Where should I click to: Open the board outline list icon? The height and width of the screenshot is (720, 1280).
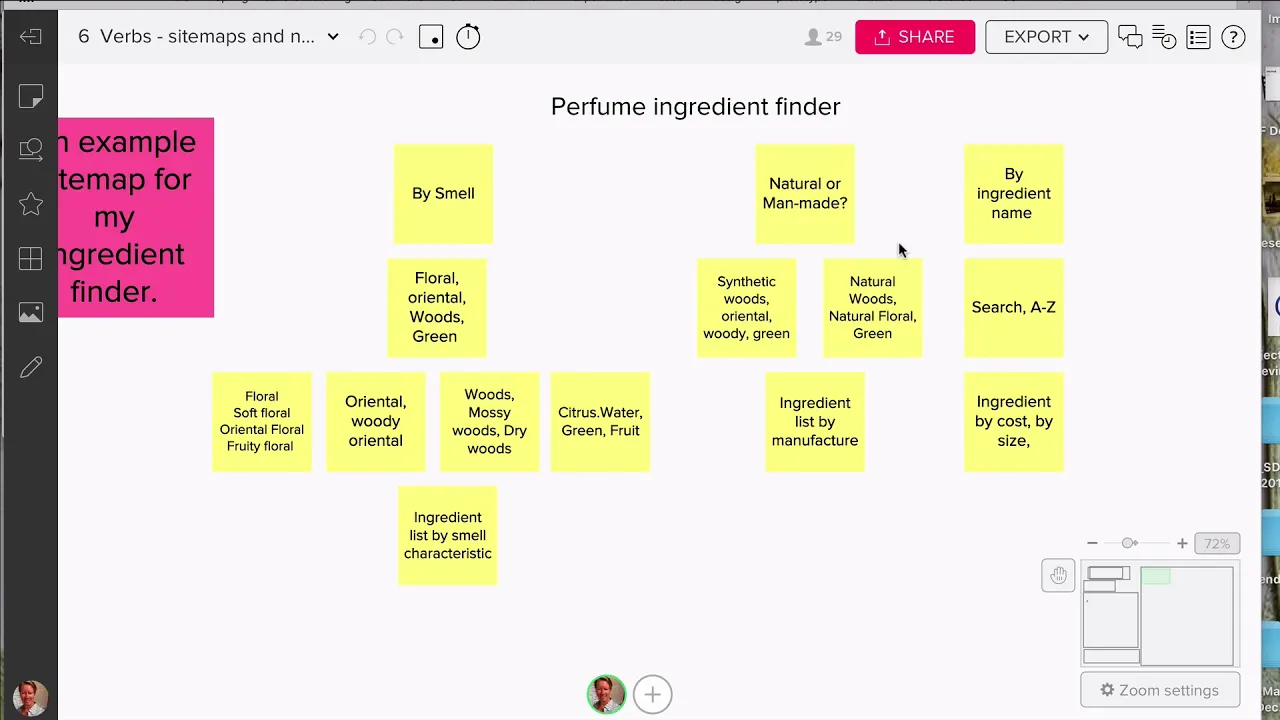(x=1198, y=37)
